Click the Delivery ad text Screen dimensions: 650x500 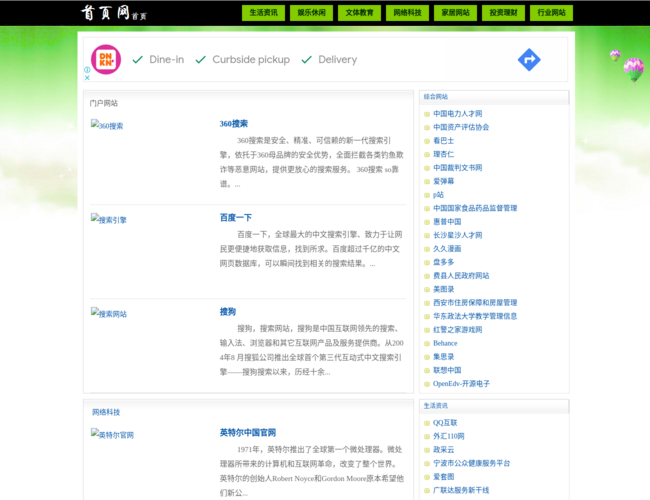(337, 60)
